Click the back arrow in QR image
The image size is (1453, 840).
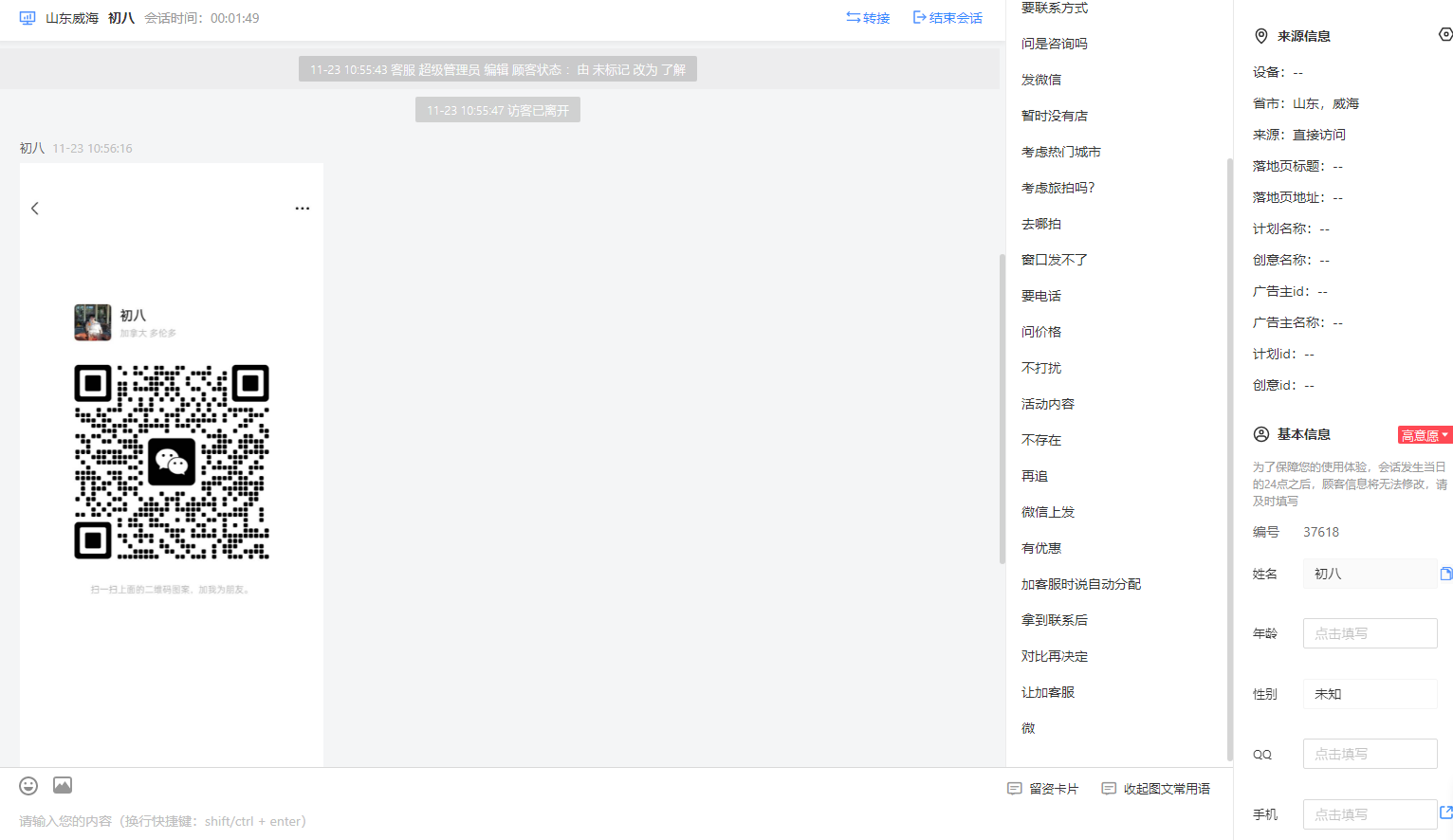click(x=35, y=209)
